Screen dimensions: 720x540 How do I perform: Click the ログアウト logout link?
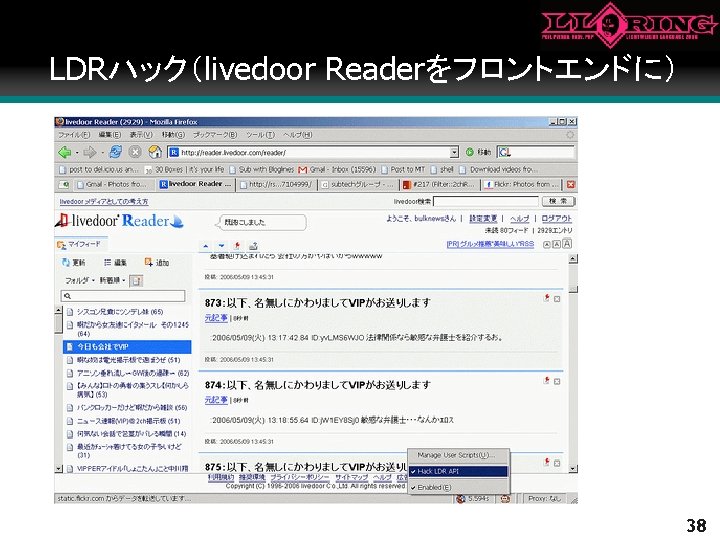(x=556, y=219)
